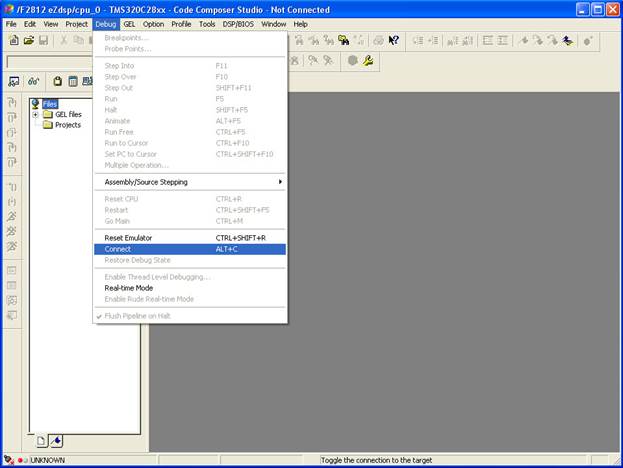Click the GEL files folder icon
This screenshot has height=468, width=623.
[48, 114]
